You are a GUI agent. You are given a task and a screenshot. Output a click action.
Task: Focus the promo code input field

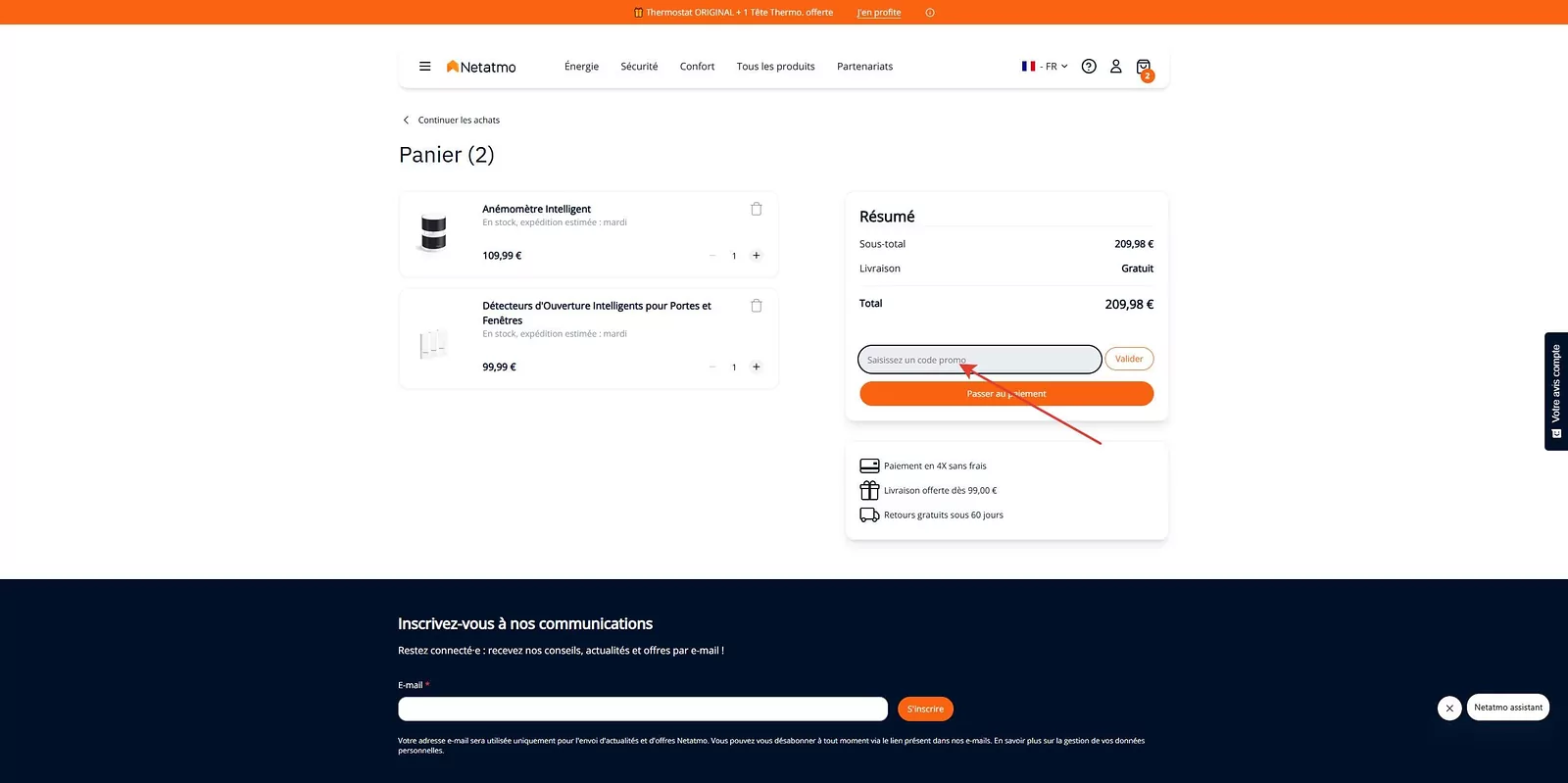[x=980, y=360]
